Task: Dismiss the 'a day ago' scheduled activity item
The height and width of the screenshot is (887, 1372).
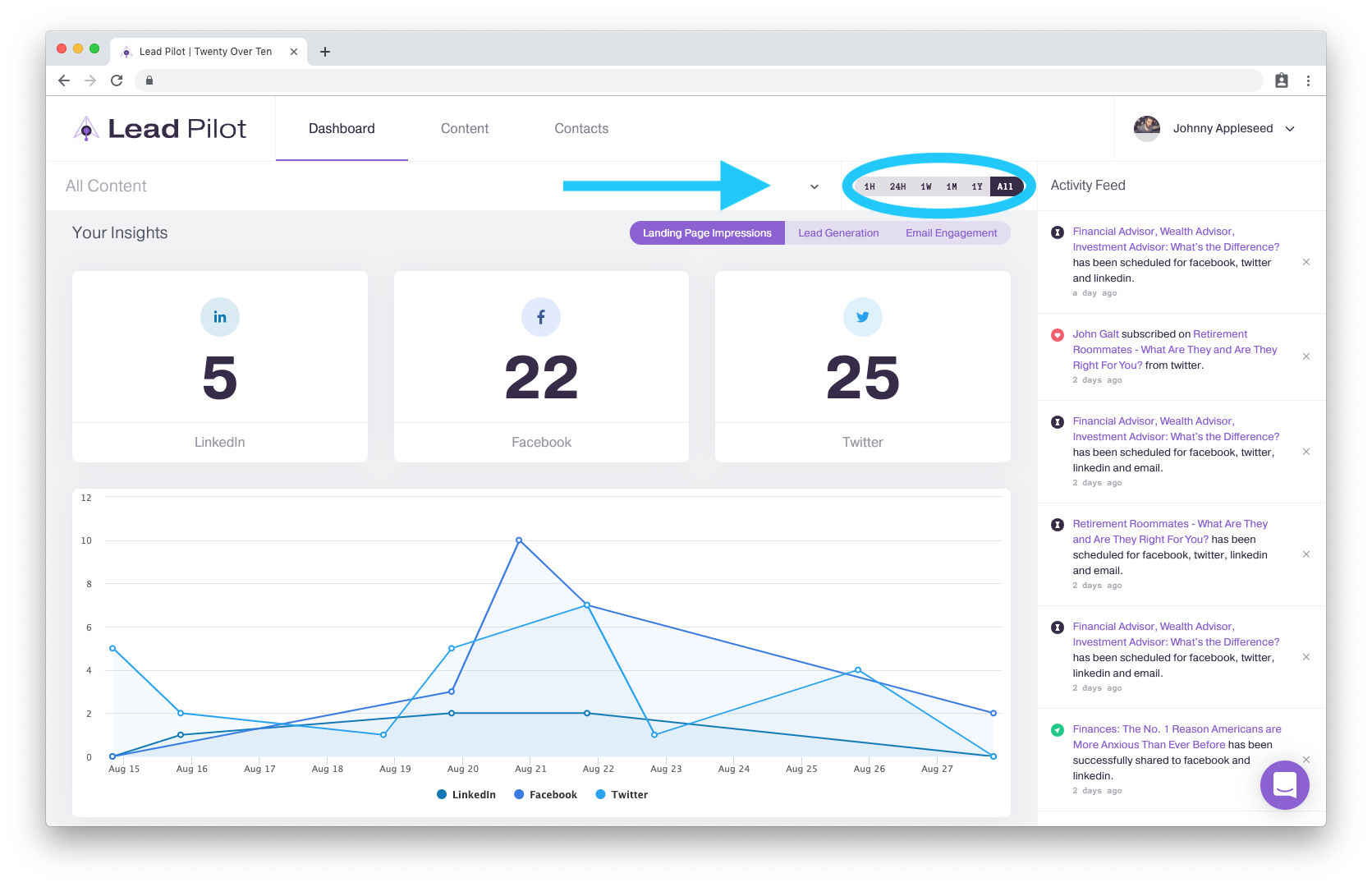Action: [1306, 262]
